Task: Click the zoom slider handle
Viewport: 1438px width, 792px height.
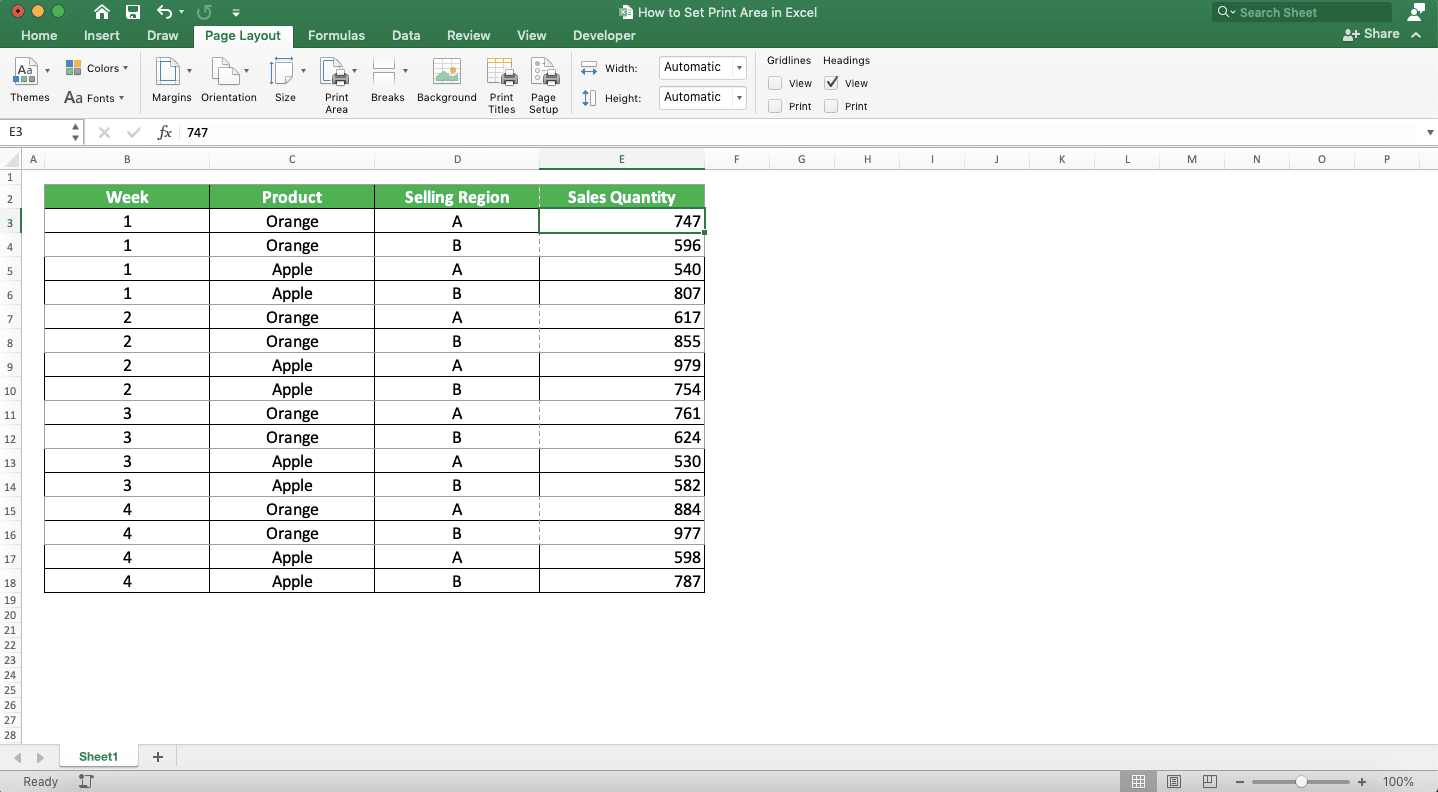Action: click(x=1301, y=781)
